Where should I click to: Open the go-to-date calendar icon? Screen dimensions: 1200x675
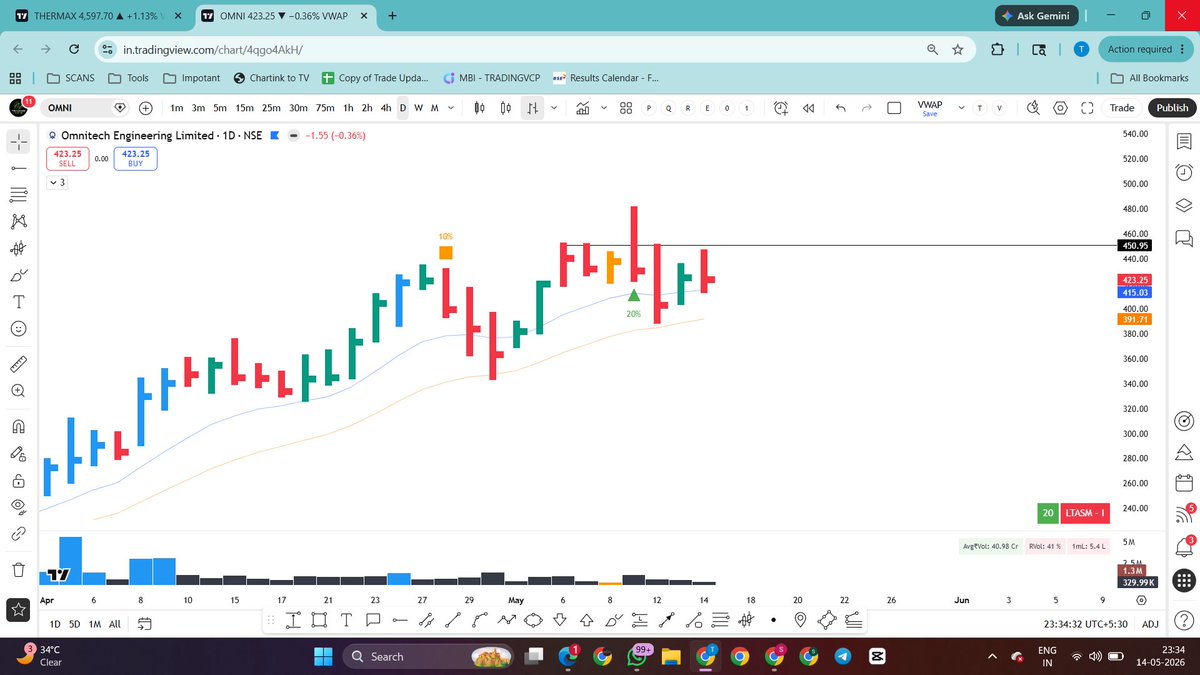pyautogui.click(x=143, y=624)
